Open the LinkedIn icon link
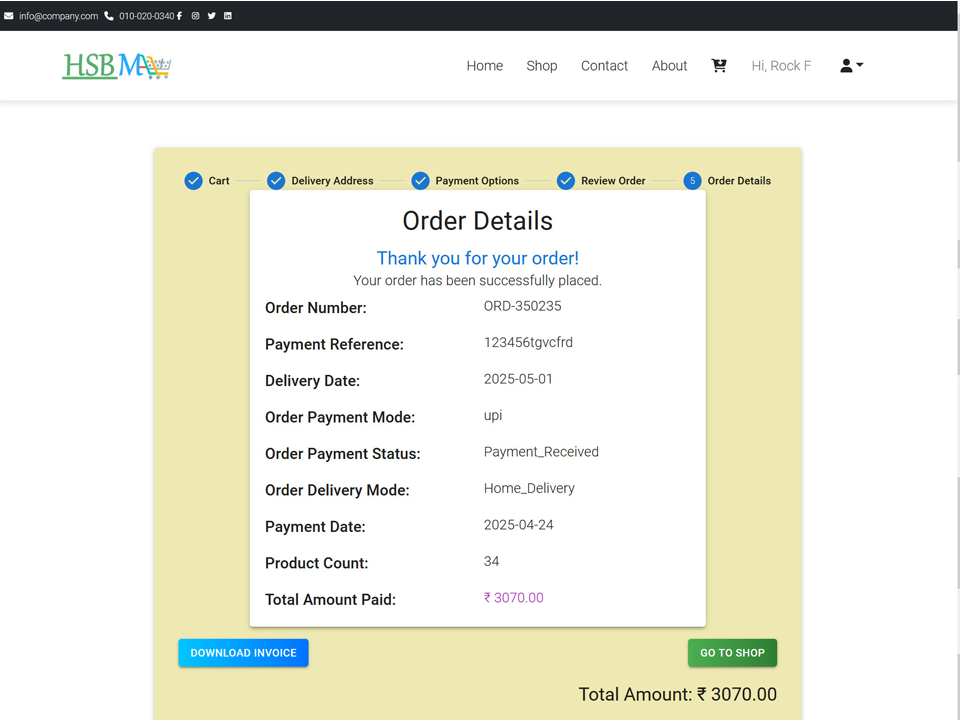Viewport: 960px width, 720px height. pyautogui.click(x=228, y=16)
